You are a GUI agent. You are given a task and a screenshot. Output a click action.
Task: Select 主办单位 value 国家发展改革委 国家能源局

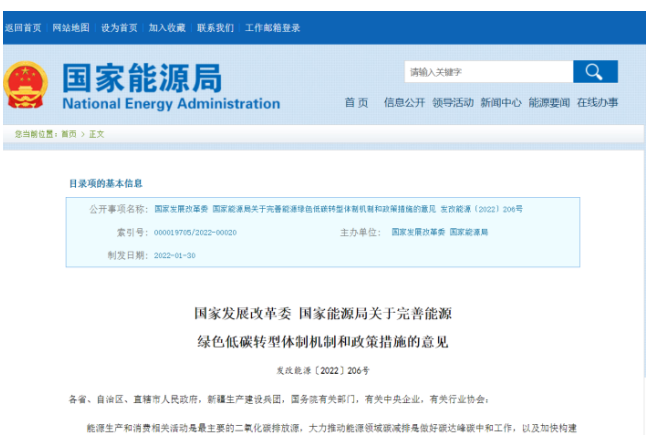click(x=440, y=232)
